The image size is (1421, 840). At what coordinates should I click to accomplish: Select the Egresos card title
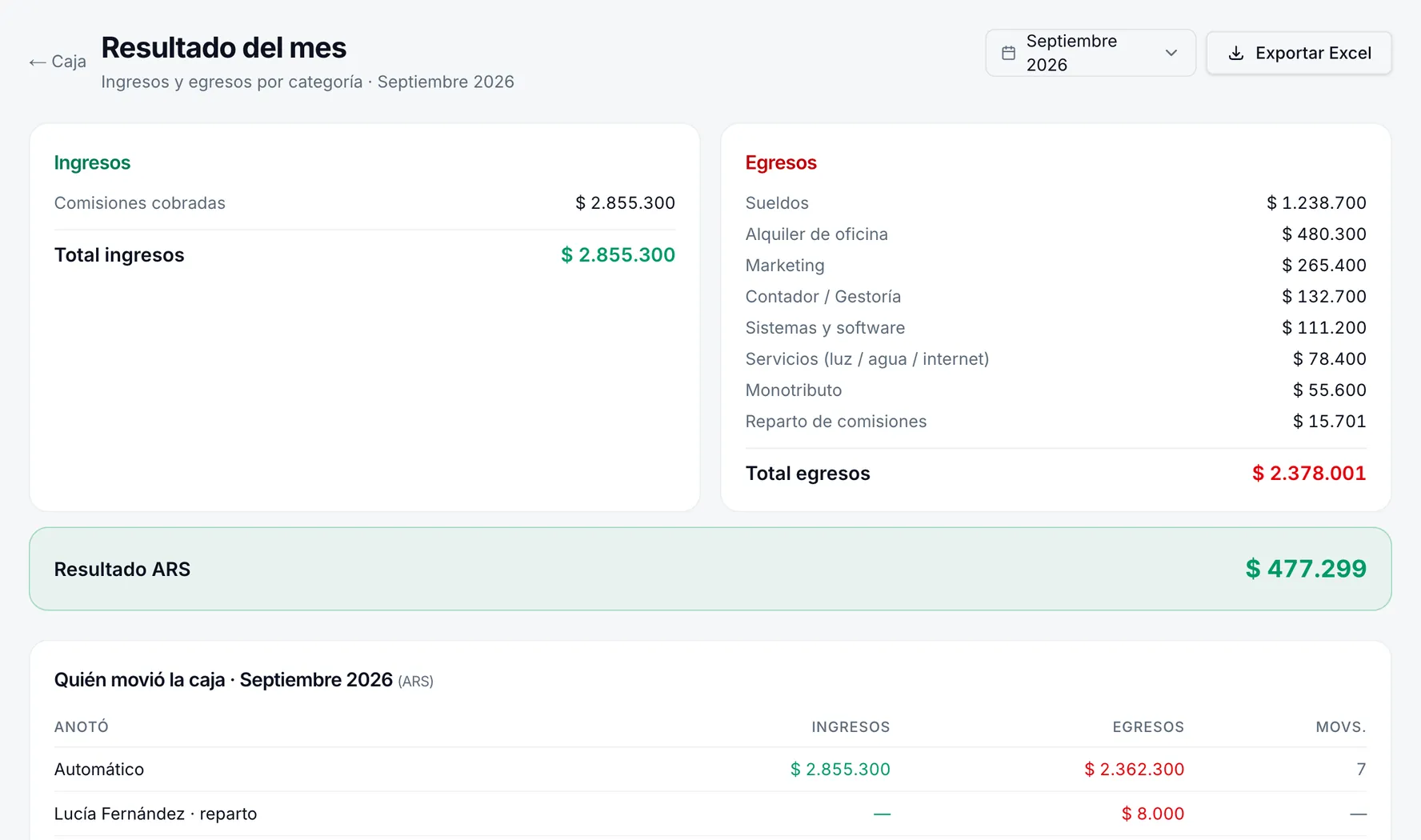tap(781, 162)
